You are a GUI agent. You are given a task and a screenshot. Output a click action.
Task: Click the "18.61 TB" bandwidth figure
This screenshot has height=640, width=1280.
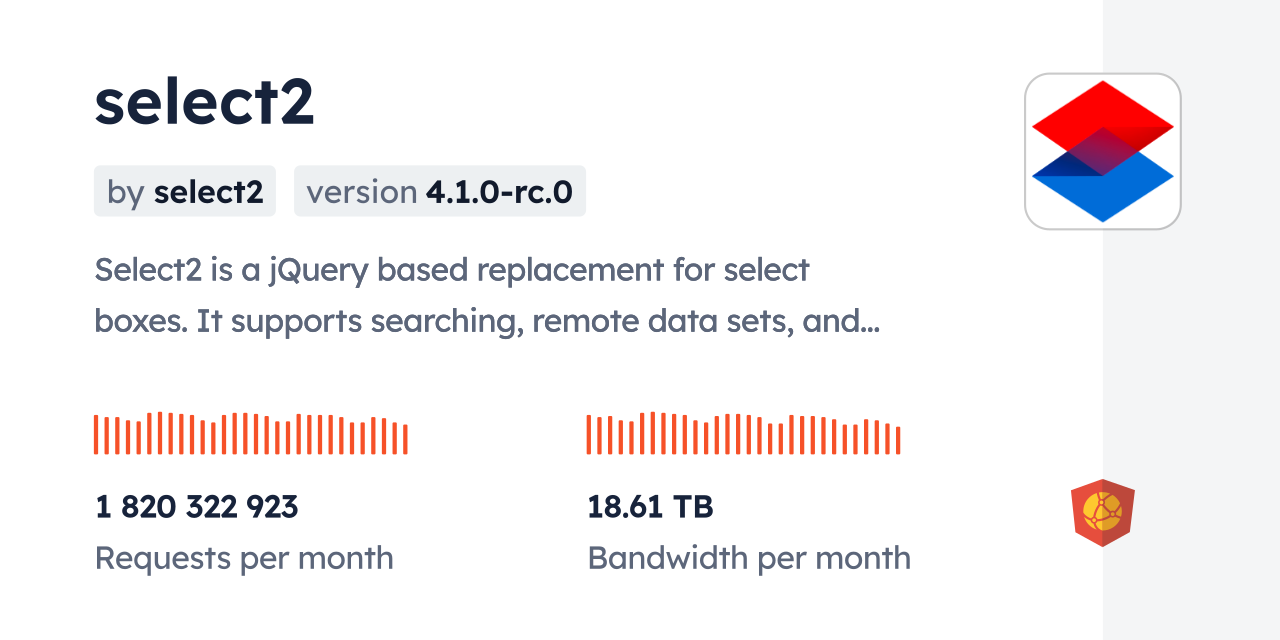pyautogui.click(x=650, y=507)
